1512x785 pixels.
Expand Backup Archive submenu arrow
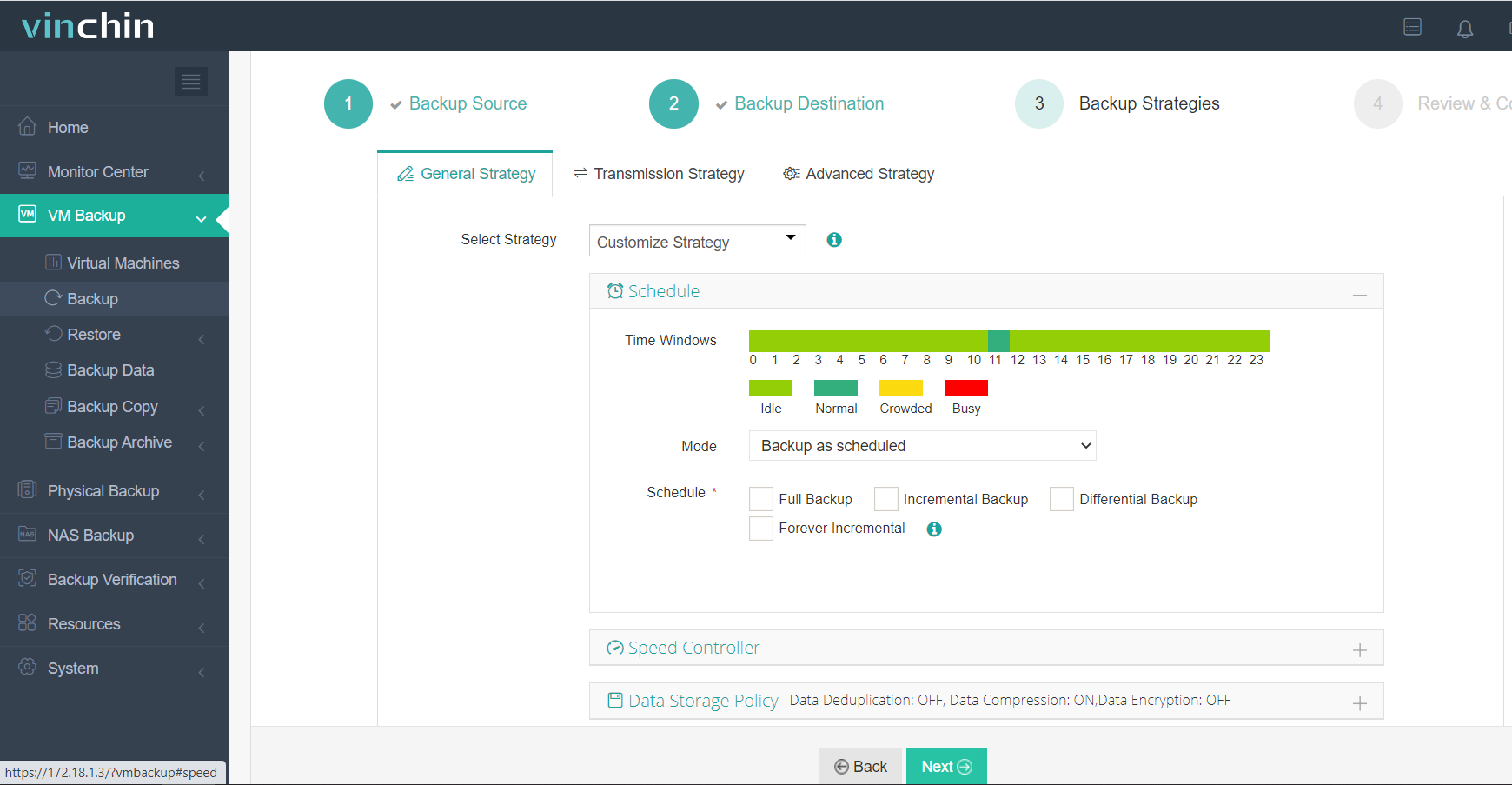(202, 446)
